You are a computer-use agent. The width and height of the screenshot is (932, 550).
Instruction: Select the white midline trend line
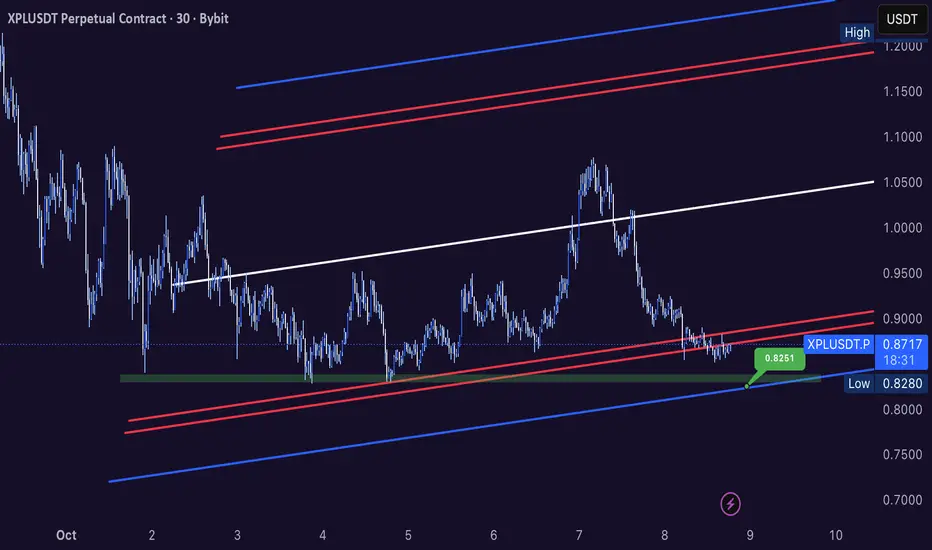(523, 233)
